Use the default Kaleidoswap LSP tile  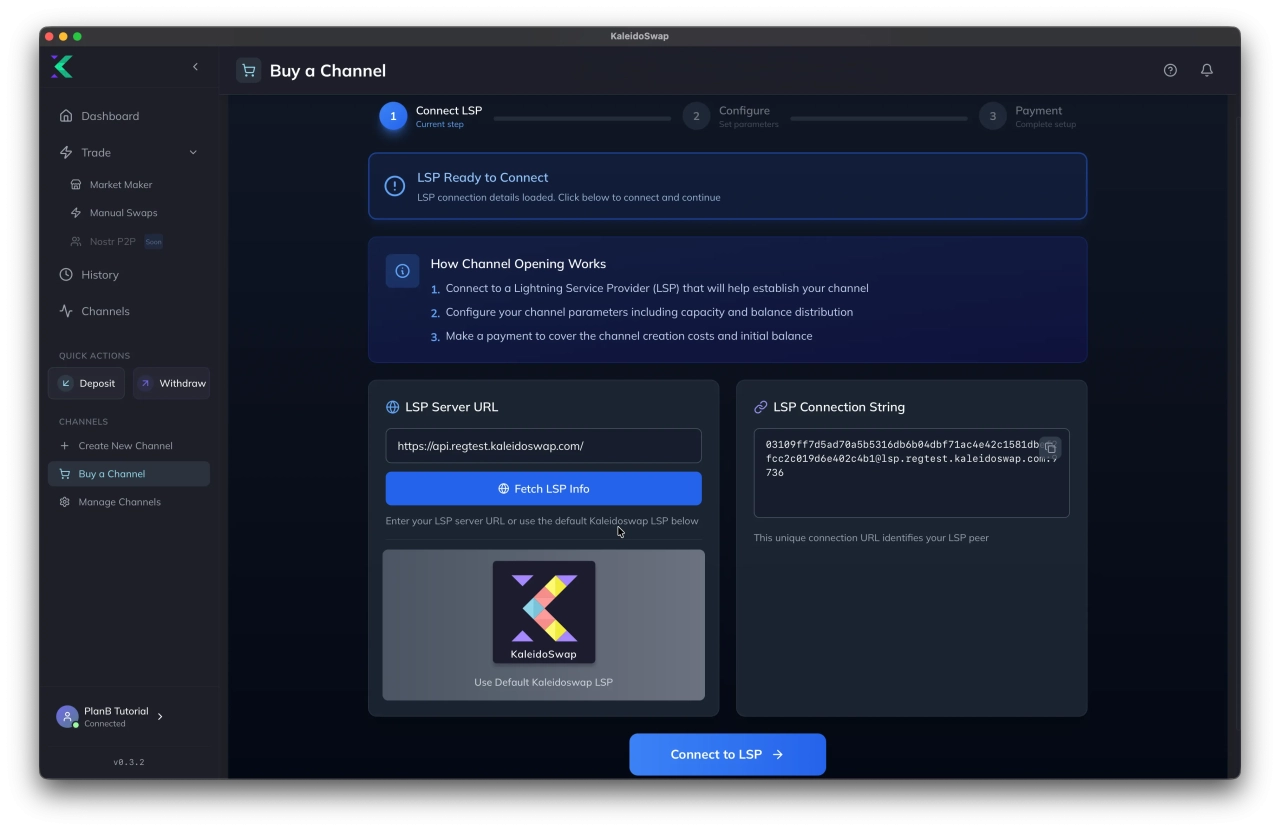click(x=543, y=625)
